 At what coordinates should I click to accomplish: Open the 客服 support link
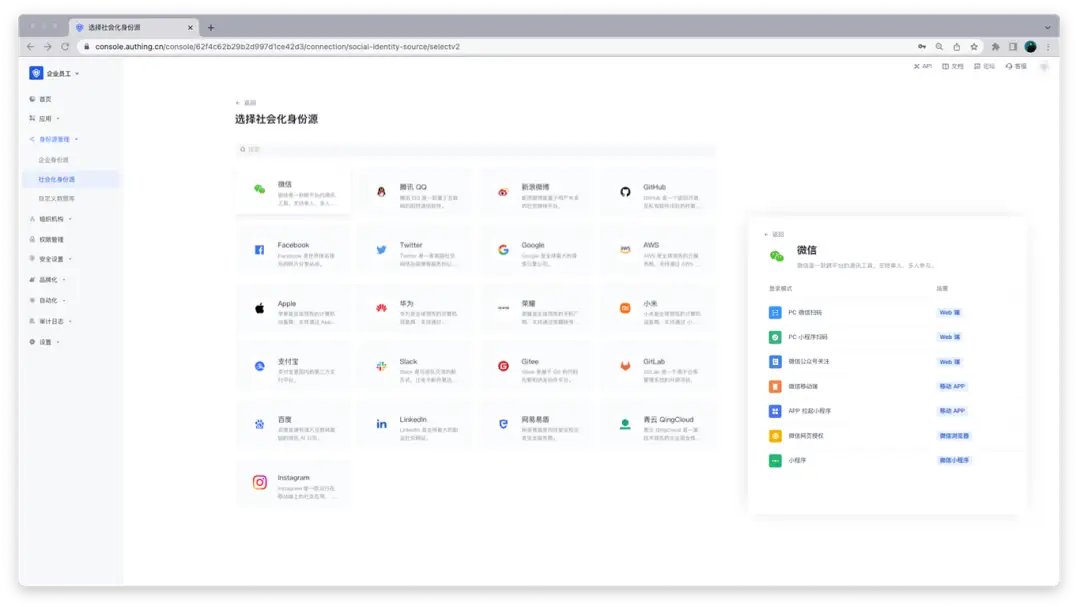coord(1017,66)
